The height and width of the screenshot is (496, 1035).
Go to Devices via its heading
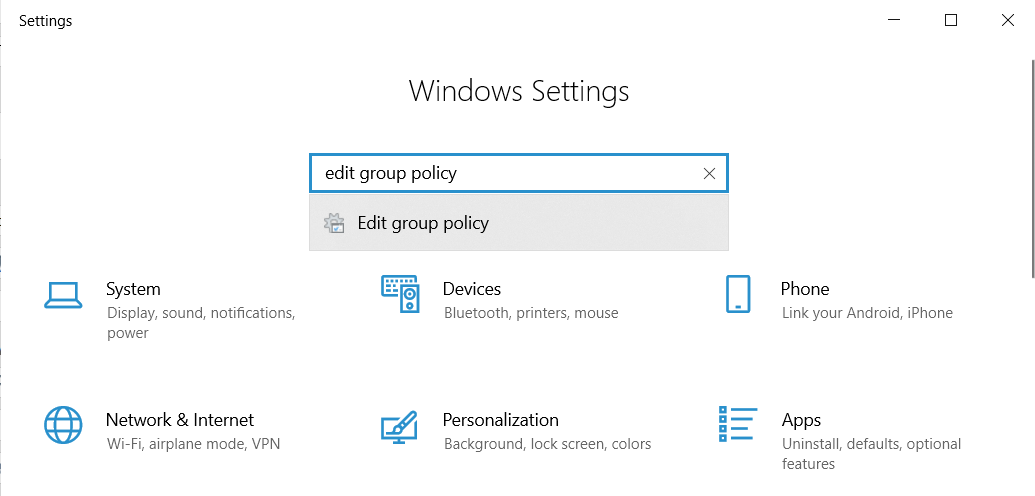pos(471,289)
